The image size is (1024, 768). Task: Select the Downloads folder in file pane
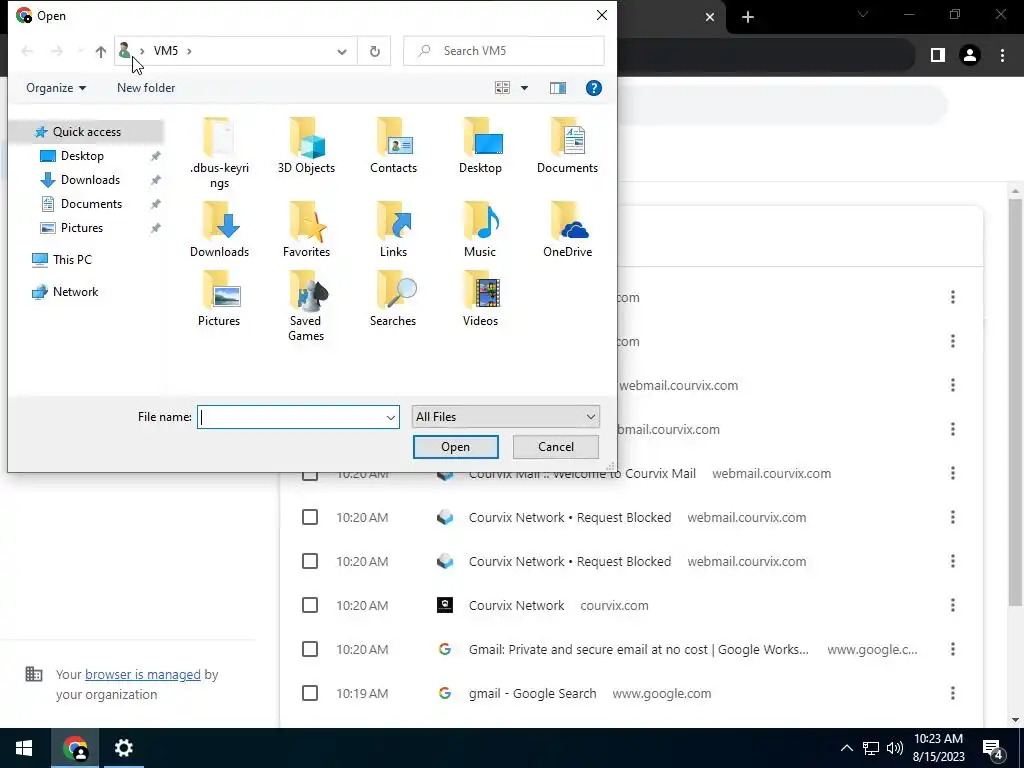point(219,230)
